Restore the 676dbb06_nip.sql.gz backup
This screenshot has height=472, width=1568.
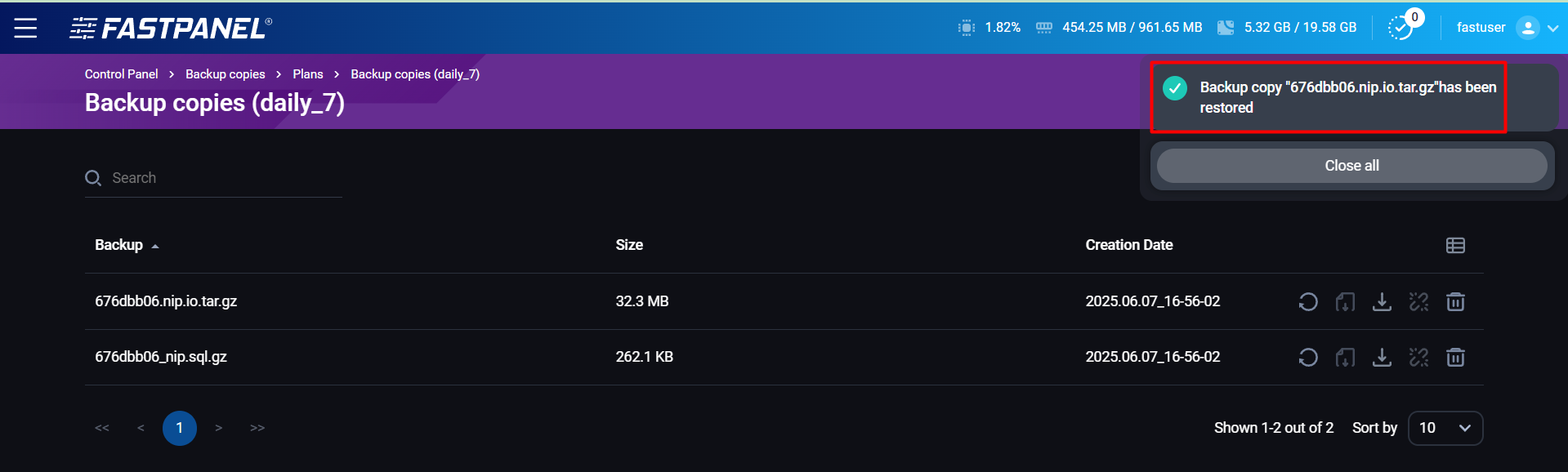pos(1307,358)
